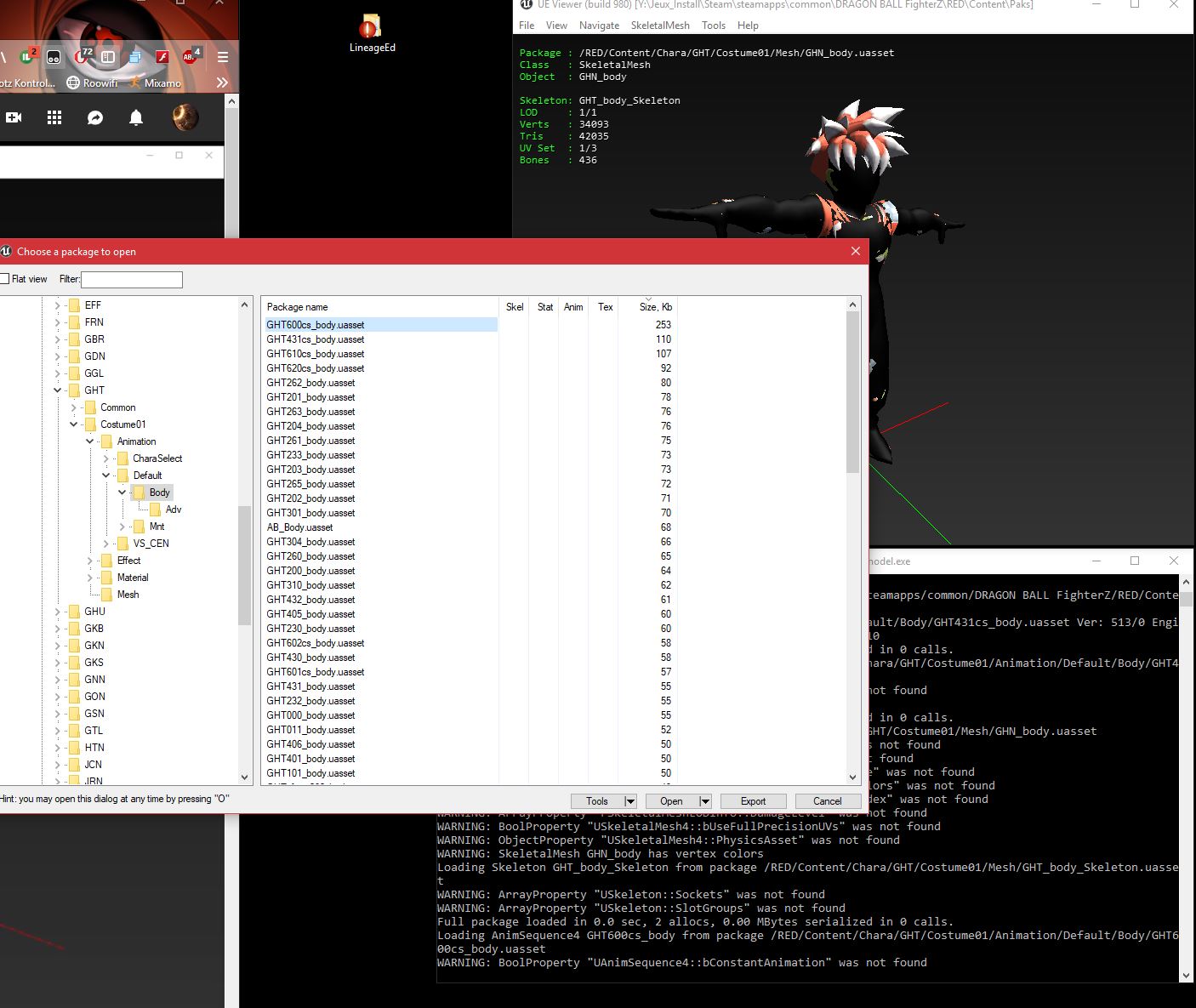Select the Adv folder in the tree
1196x1008 pixels.
(174, 510)
